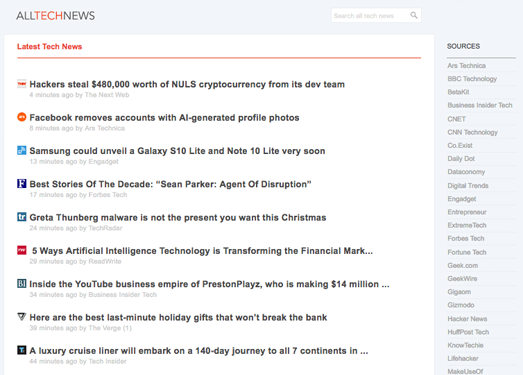Open Greta Thunberg malware headline
Viewport: 523px width, 375px height.
178,218
